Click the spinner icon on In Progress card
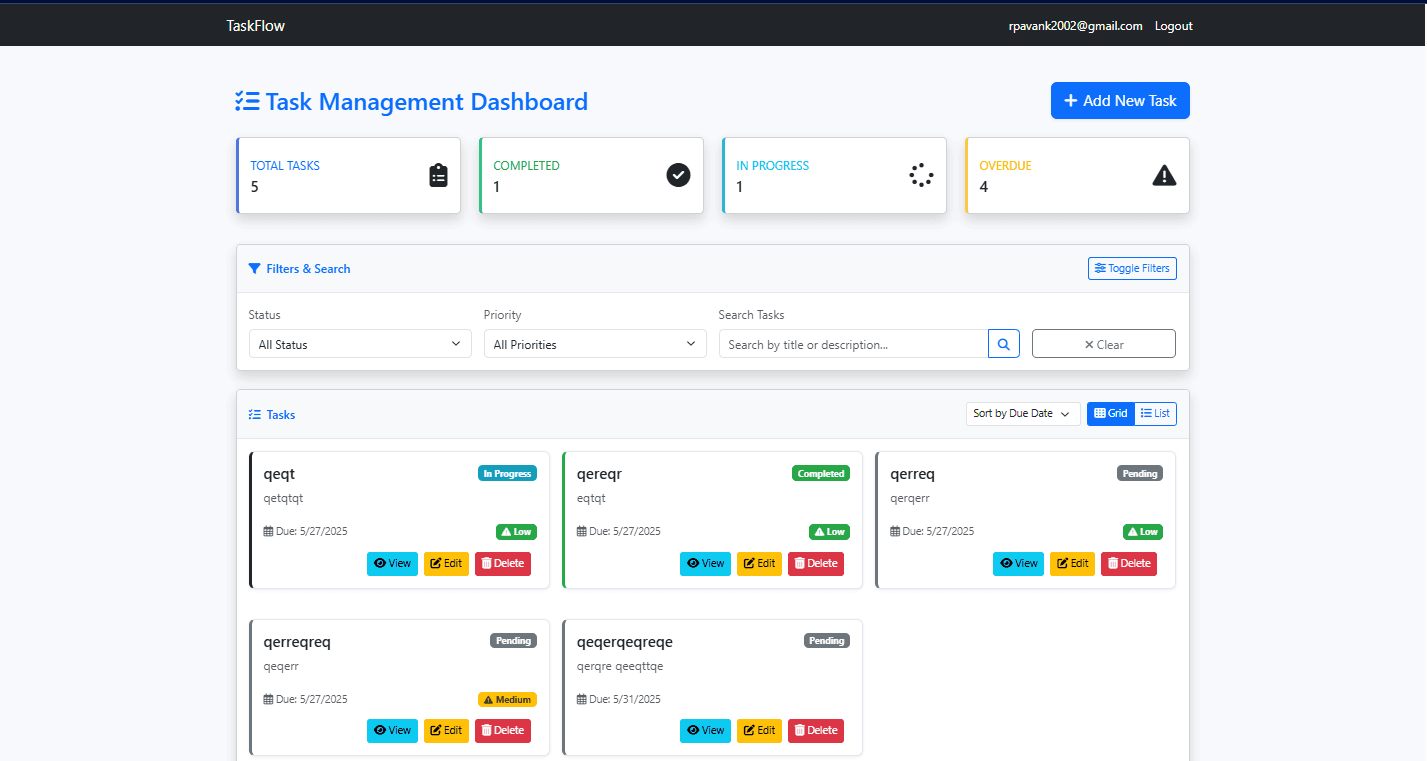Viewport: 1427px width, 761px height. tap(920, 174)
